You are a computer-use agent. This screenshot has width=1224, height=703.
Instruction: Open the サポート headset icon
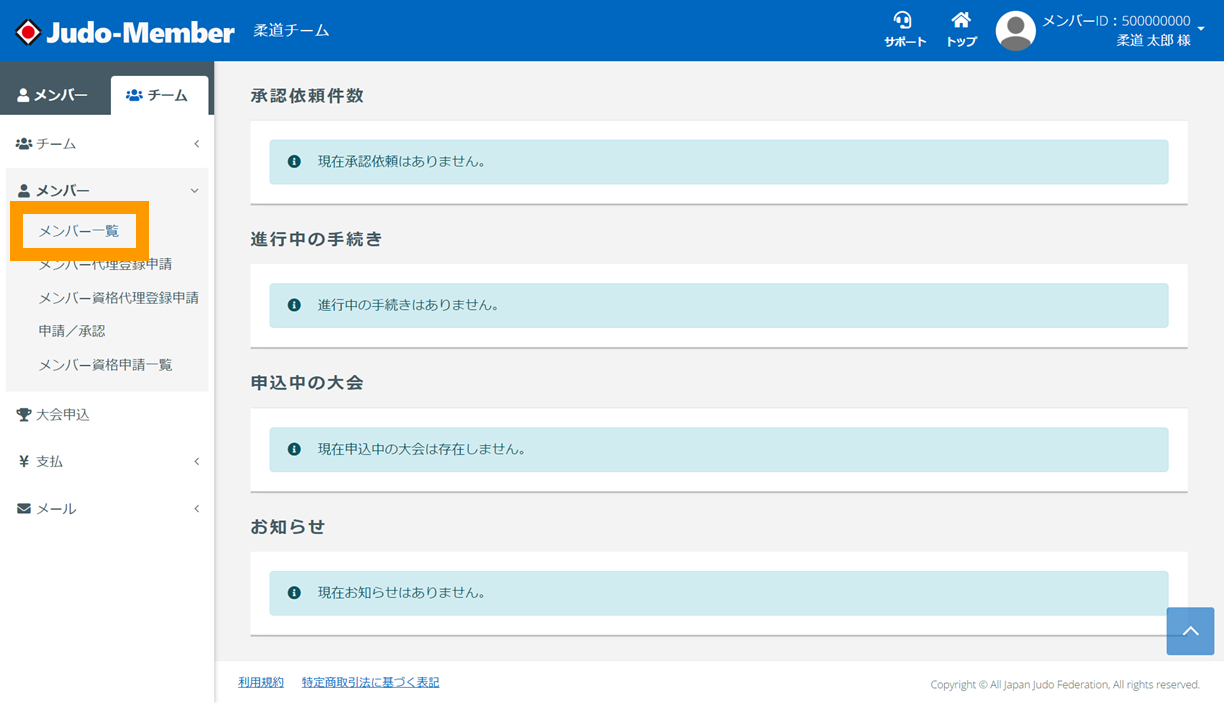pyautogui.click(x=903, y=21)
